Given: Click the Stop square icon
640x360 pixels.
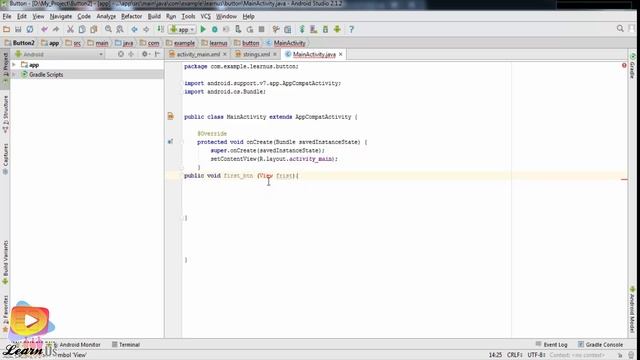Looking at the screenshot, I should tap(262, 29).
